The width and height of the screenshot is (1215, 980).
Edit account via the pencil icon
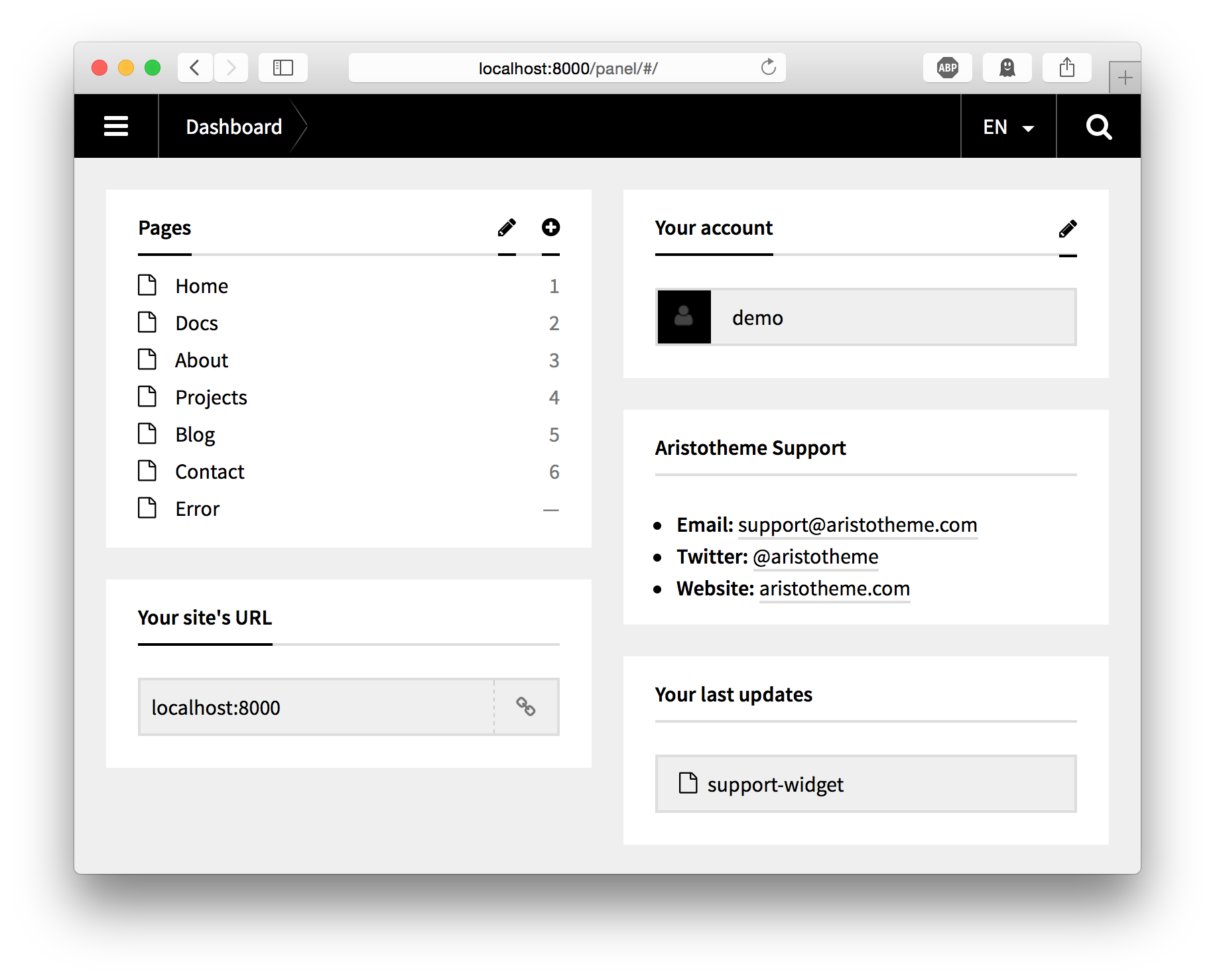[x=1068, y=229]
